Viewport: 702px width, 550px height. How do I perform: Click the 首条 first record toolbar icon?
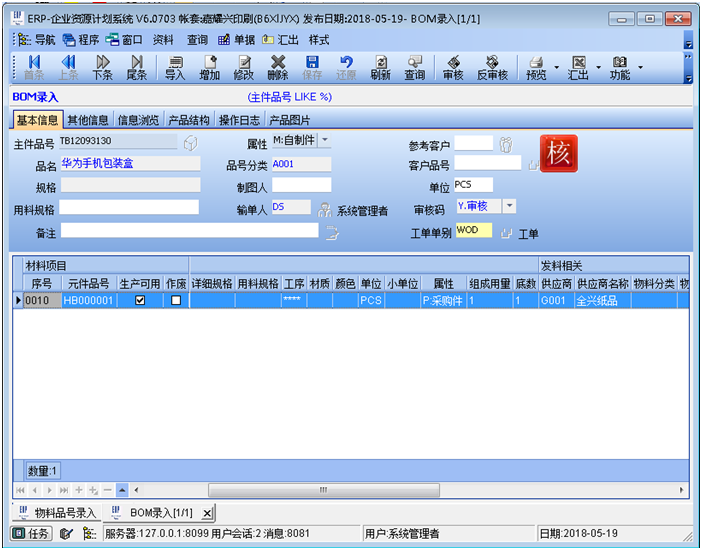pos(33,67)
